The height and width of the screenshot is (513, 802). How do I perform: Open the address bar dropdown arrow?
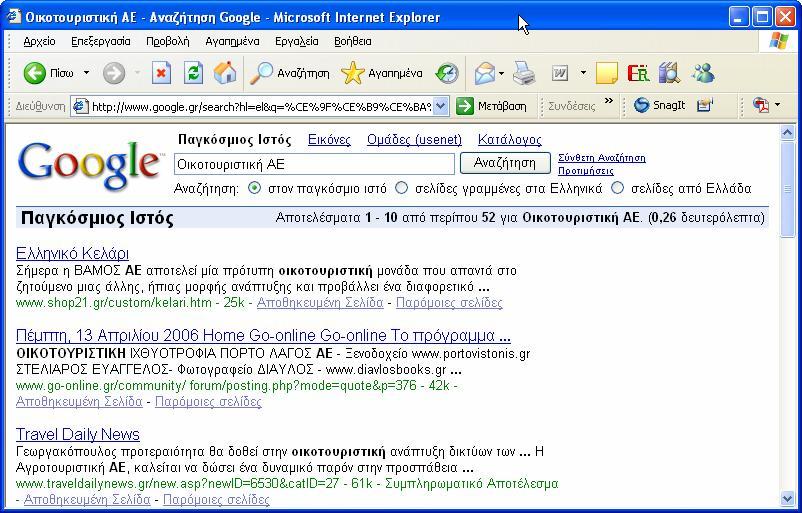point(441,106)
